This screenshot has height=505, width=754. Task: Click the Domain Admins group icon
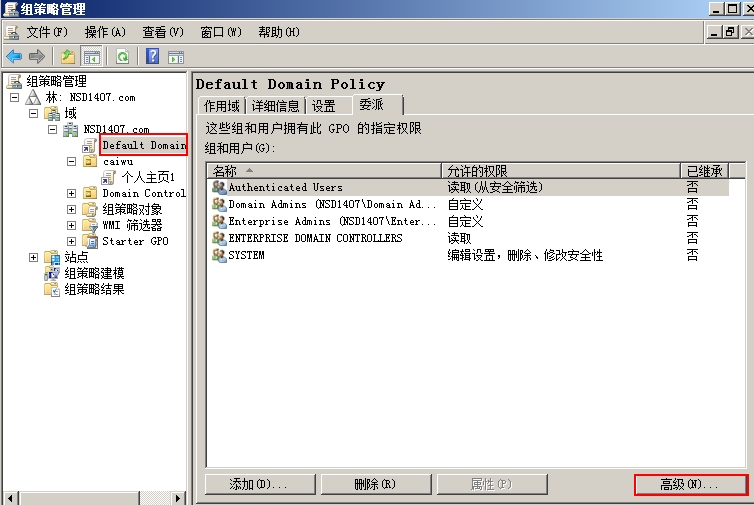[x=219, y=204]
